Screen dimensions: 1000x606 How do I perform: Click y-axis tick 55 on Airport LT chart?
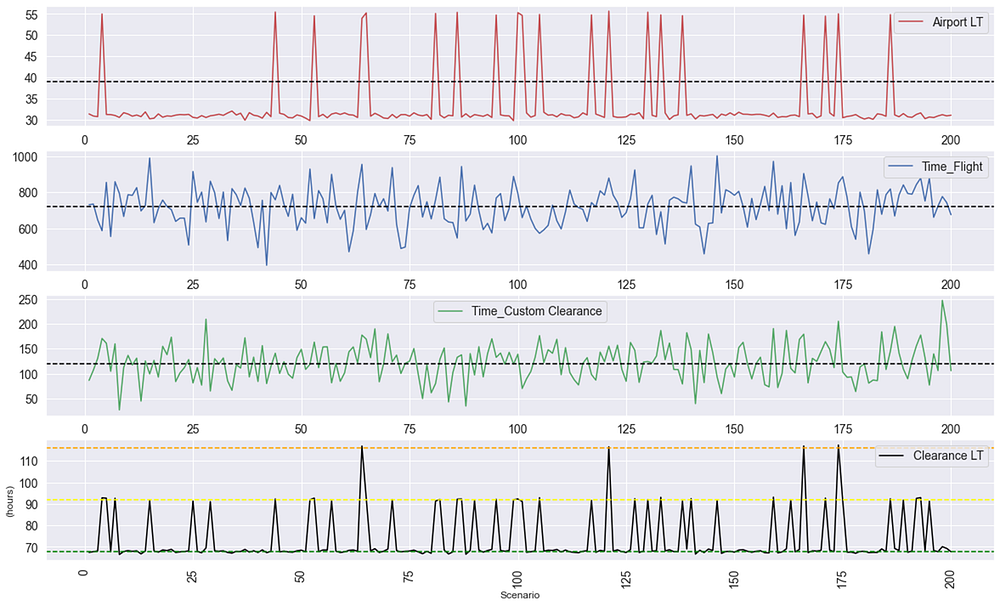(x=30, y=15)
